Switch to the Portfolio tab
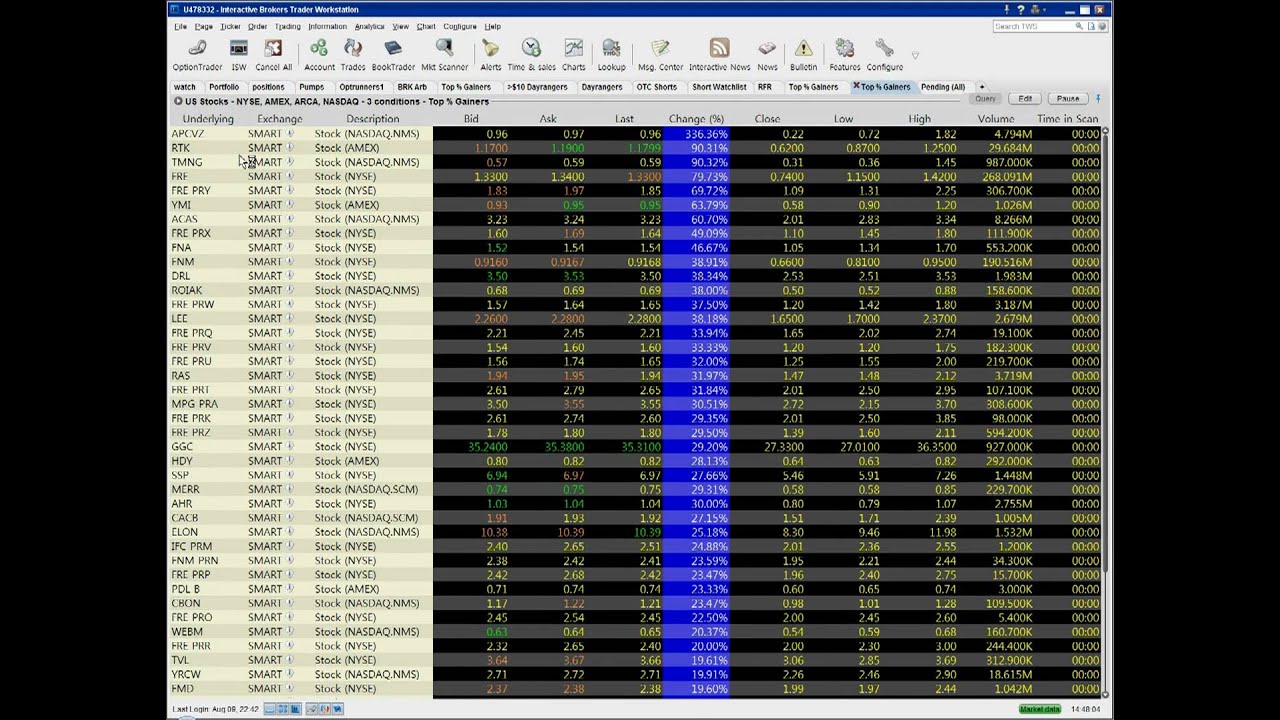Viewport: 1280px width, 720px height. 224,87
